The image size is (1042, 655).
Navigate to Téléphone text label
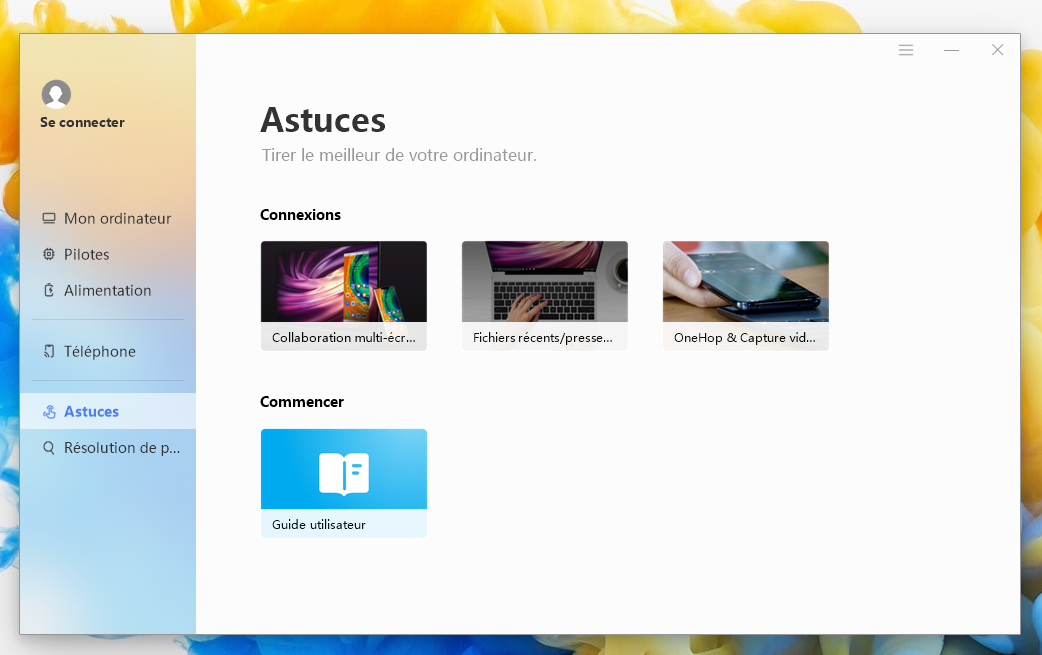point(100,352)
